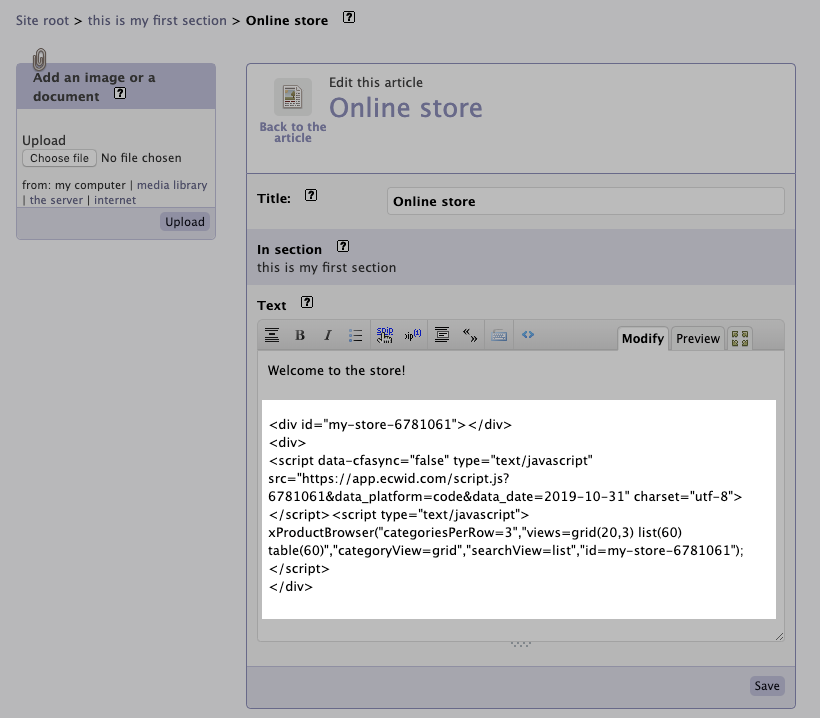Open 'this is my first section' breadcrumb link
The image size is (820, 718).
pyautogui.click(x=157, y=20)
